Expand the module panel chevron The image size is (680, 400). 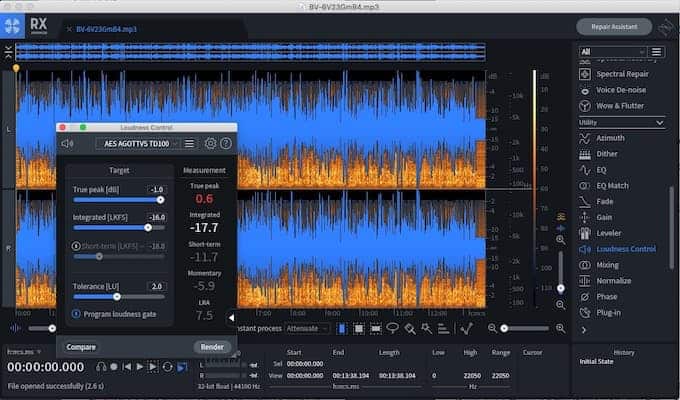(x=584, y=330)
